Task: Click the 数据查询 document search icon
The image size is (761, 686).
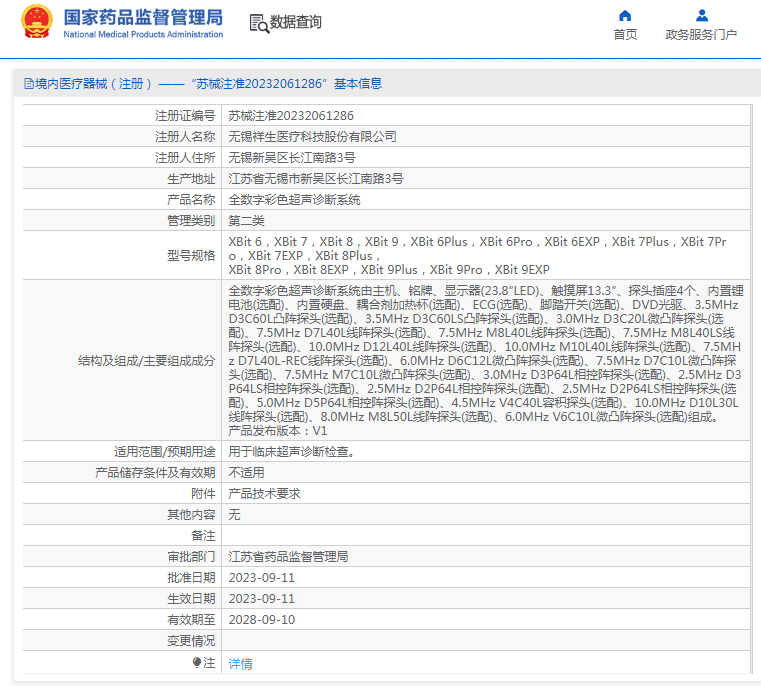Action: (258, 22)
